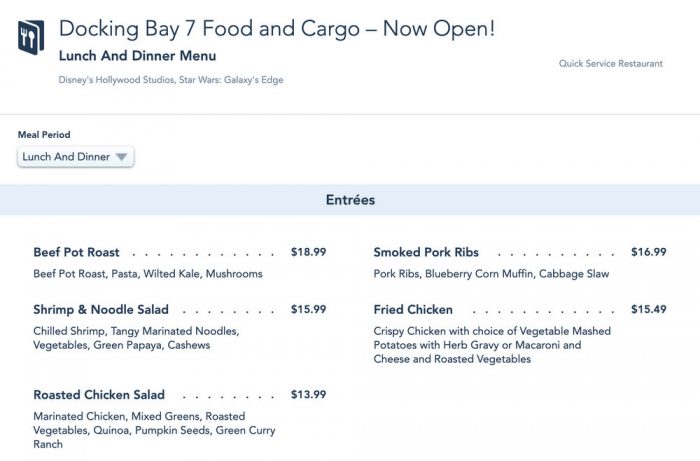Click the Lunch And Dinner Menu subtitle
This screenshot has width=700, height=461.
(x=137, y=56)
